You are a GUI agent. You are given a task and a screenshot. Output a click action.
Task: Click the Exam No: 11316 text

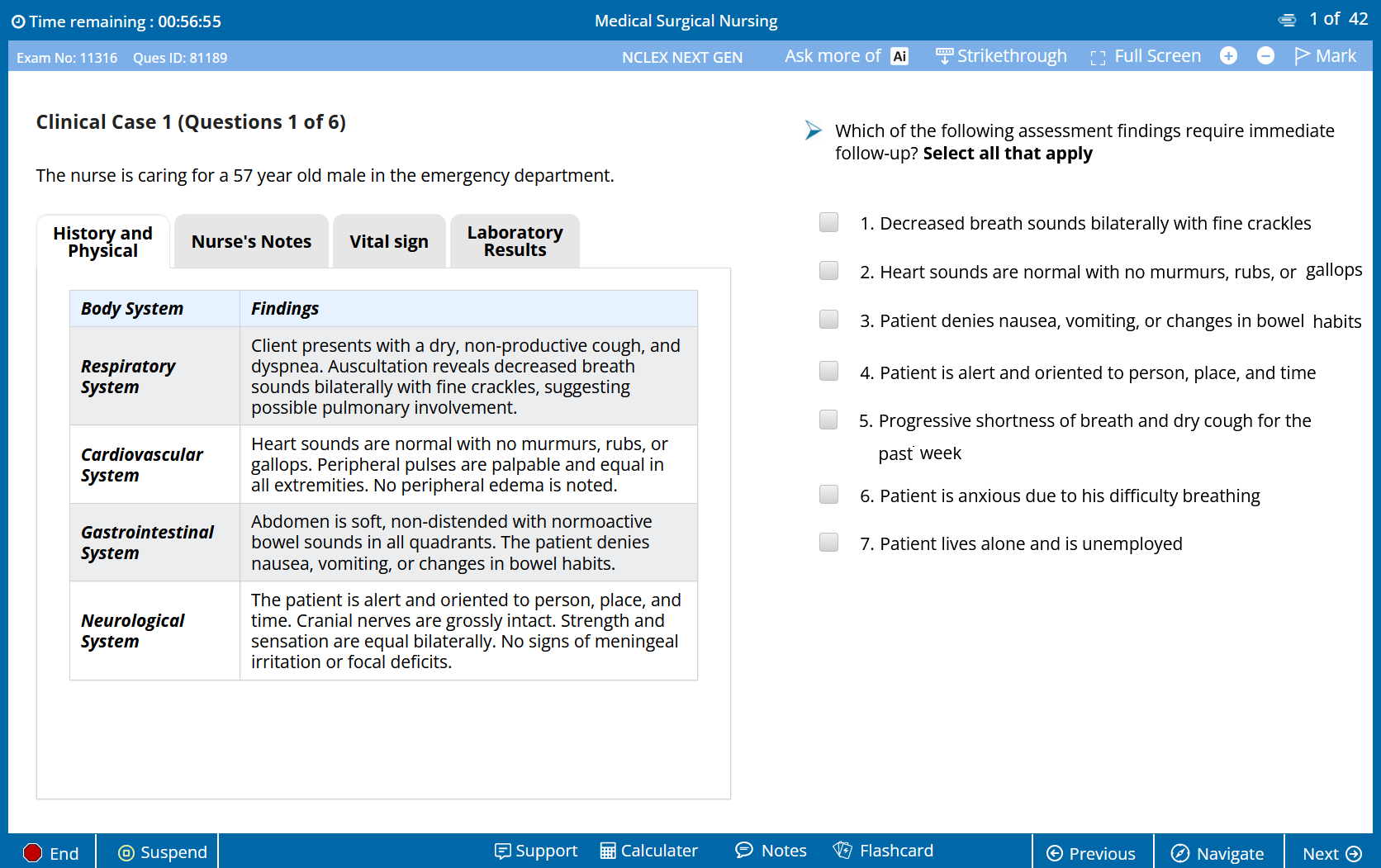[67, 58]
